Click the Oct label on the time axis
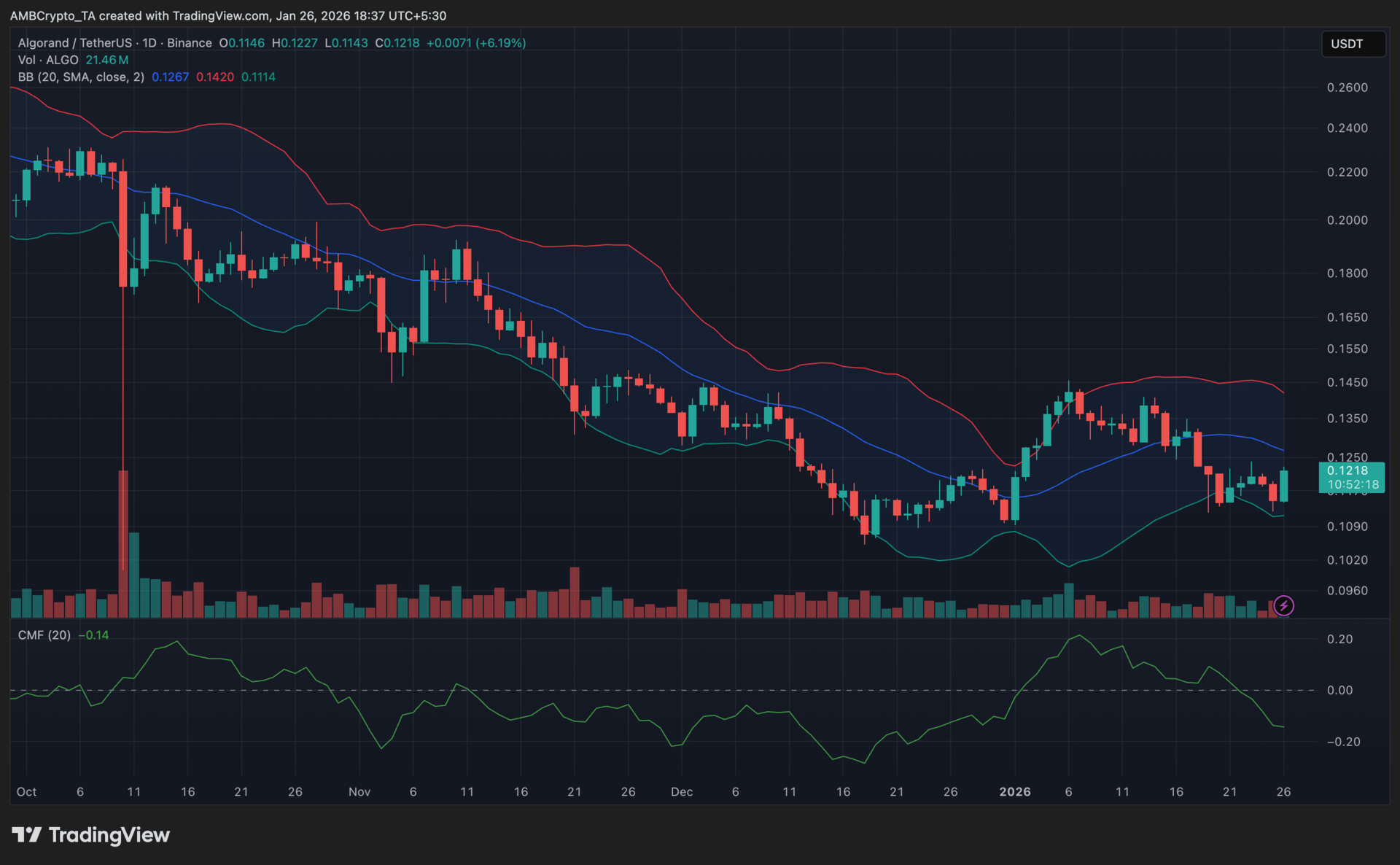The height and width of the screenshot is (865, 1400). pos(26,791)
